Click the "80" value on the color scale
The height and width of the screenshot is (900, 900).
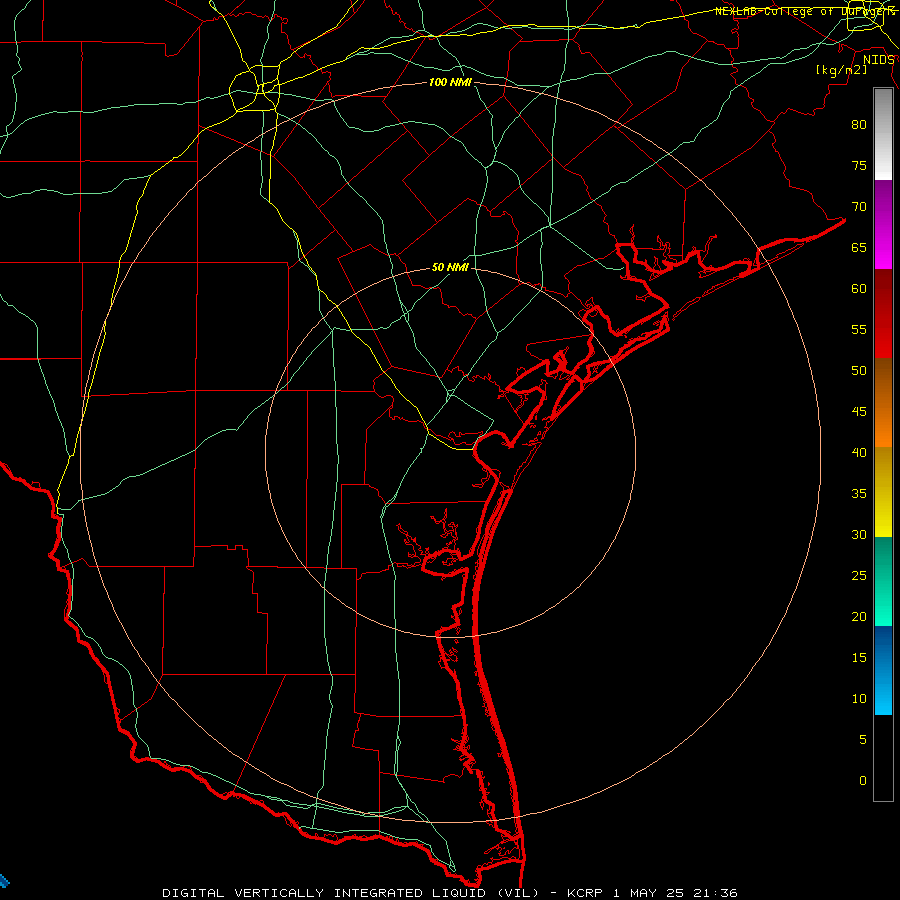(859, 125)
